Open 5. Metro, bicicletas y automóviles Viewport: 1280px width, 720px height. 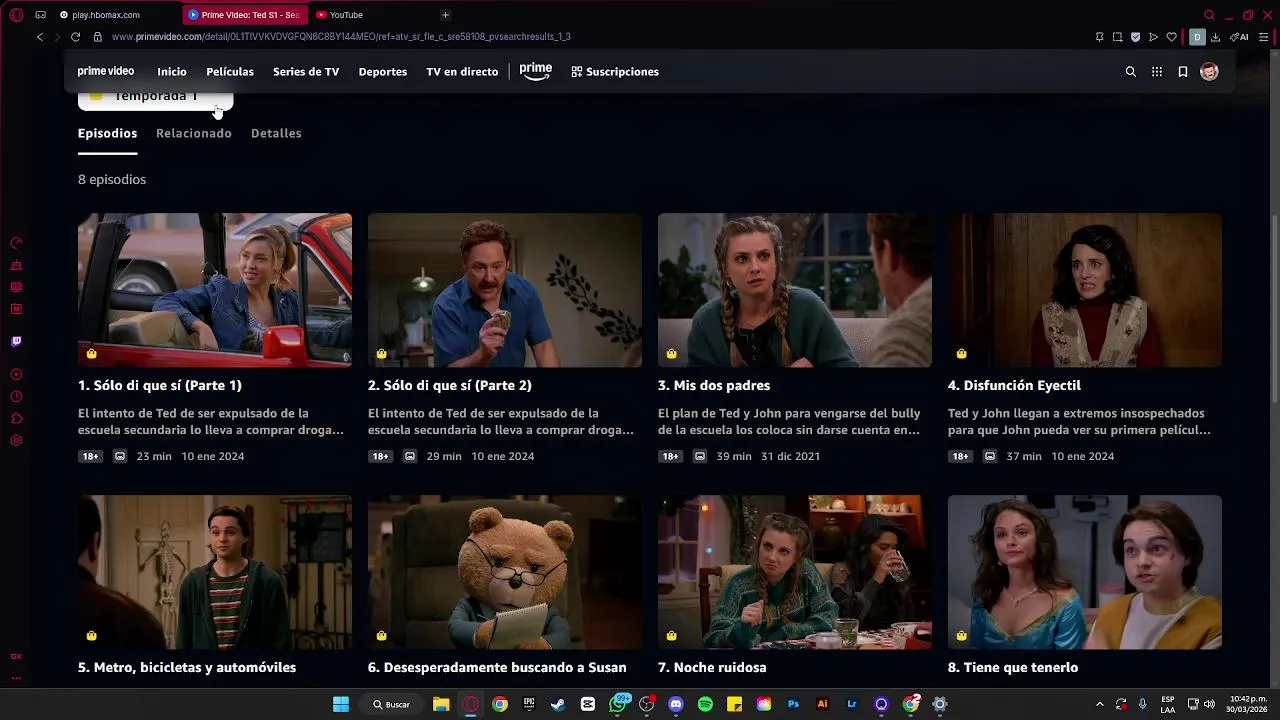point(187,667)
